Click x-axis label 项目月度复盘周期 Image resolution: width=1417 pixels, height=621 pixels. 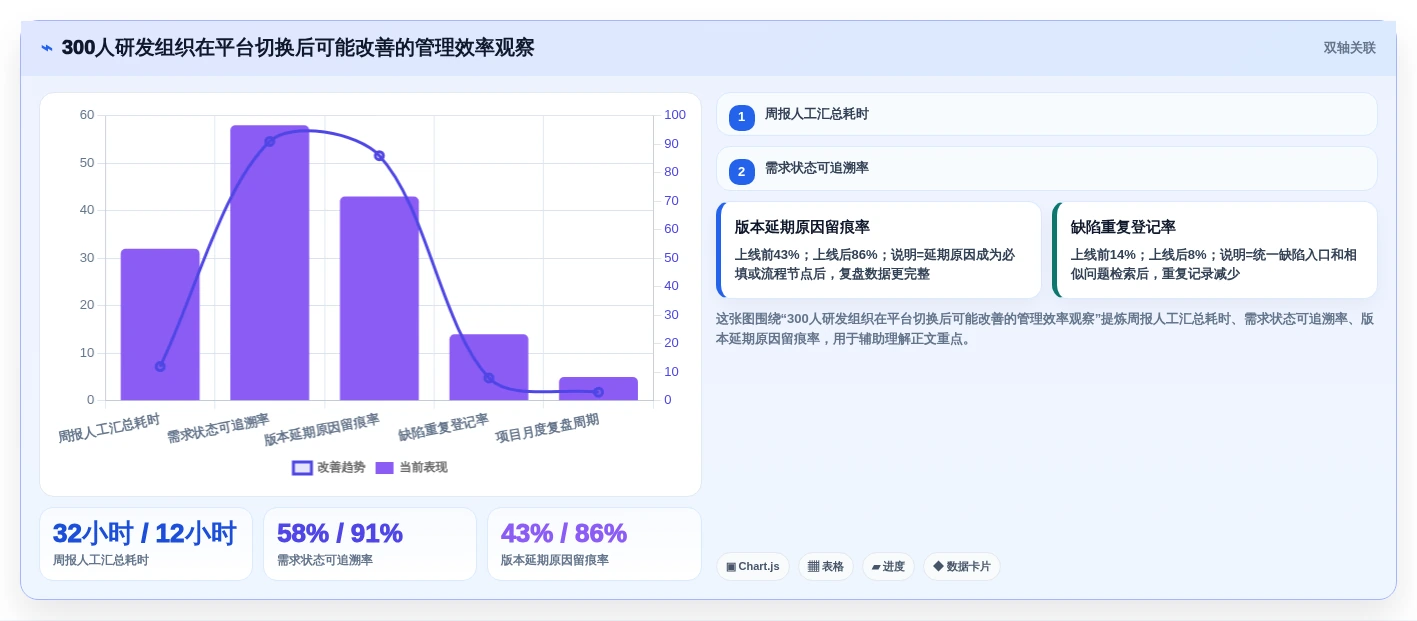pyautogui.click(x=547, y=428)
